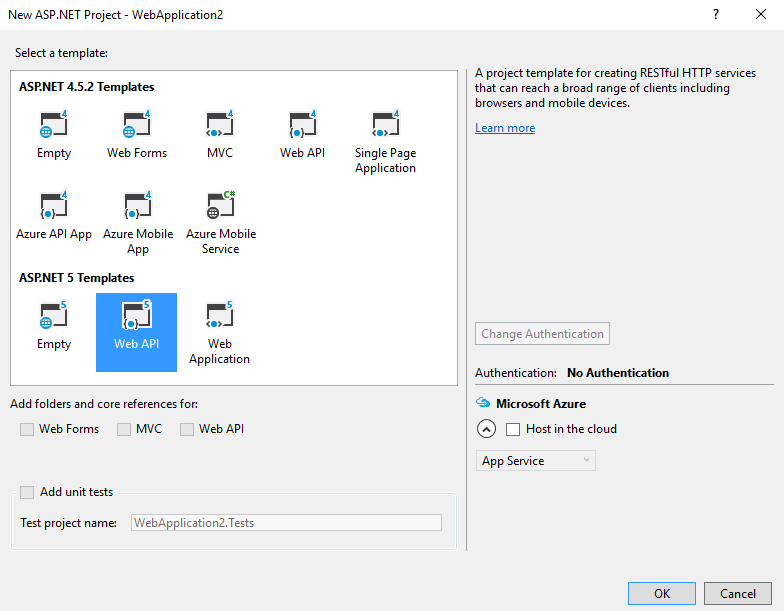This screenshot has width=784, height=611.
Task: Close the New ASP.NET Project dialog
Action: click(760, 14)
